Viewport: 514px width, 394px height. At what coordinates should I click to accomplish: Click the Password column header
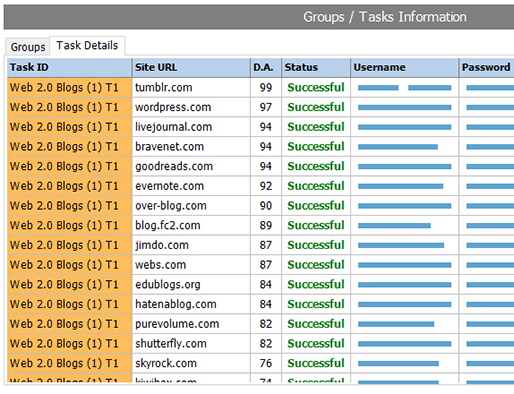pyautogui.click(x=486, y=67)
